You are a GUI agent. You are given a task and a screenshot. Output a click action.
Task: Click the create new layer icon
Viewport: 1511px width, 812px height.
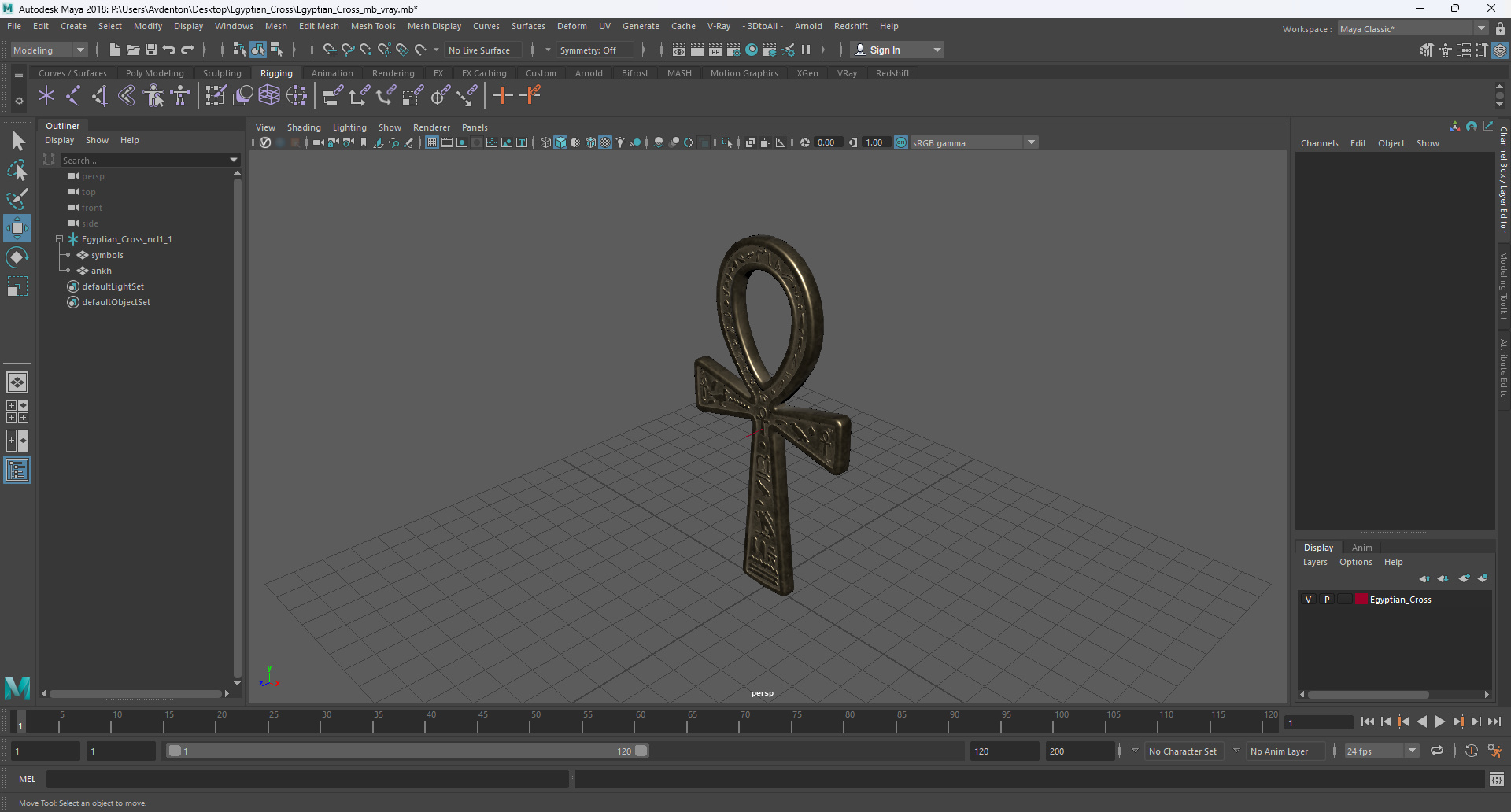[x=1464, y=578]
